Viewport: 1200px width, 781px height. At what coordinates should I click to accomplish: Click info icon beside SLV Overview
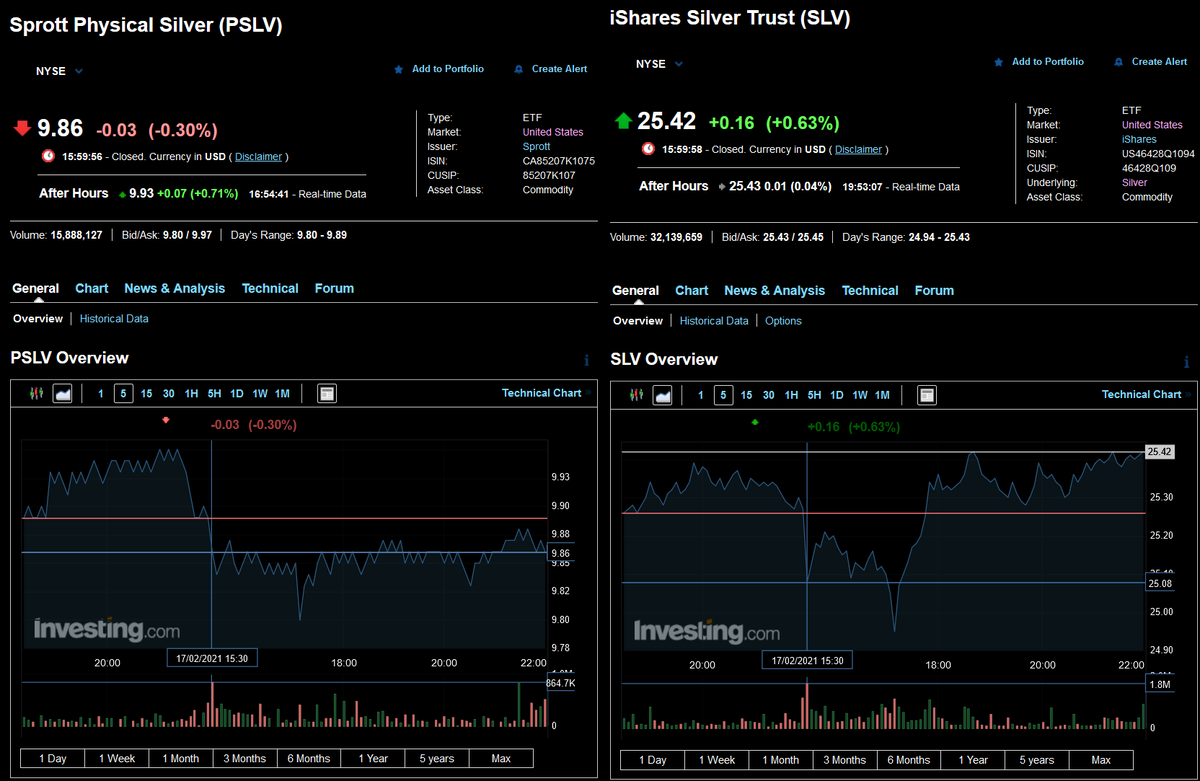pyautogui.click(x=1186, y=362)
